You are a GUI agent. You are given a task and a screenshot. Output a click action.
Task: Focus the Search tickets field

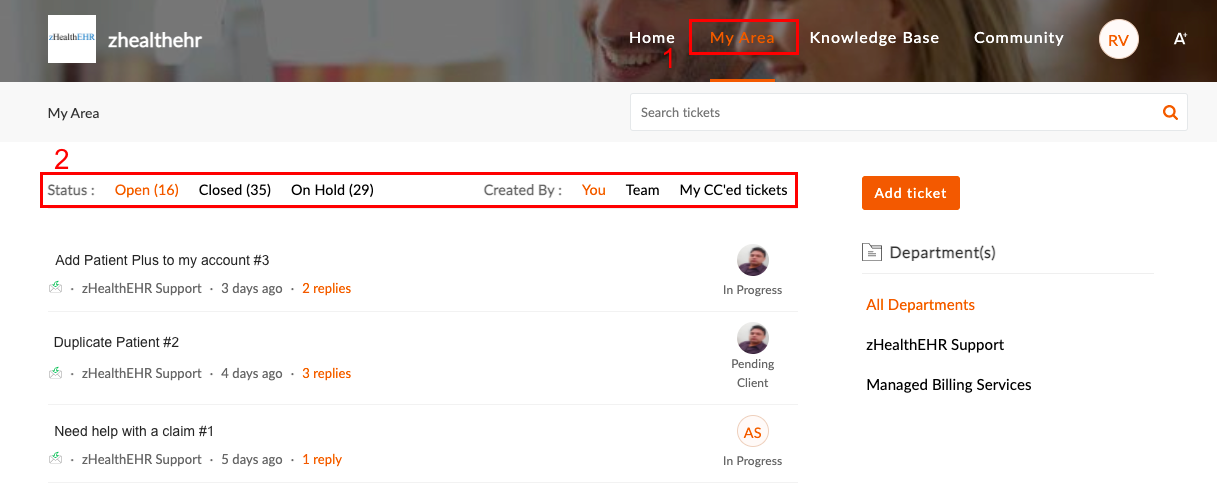[x=897, y=113]
